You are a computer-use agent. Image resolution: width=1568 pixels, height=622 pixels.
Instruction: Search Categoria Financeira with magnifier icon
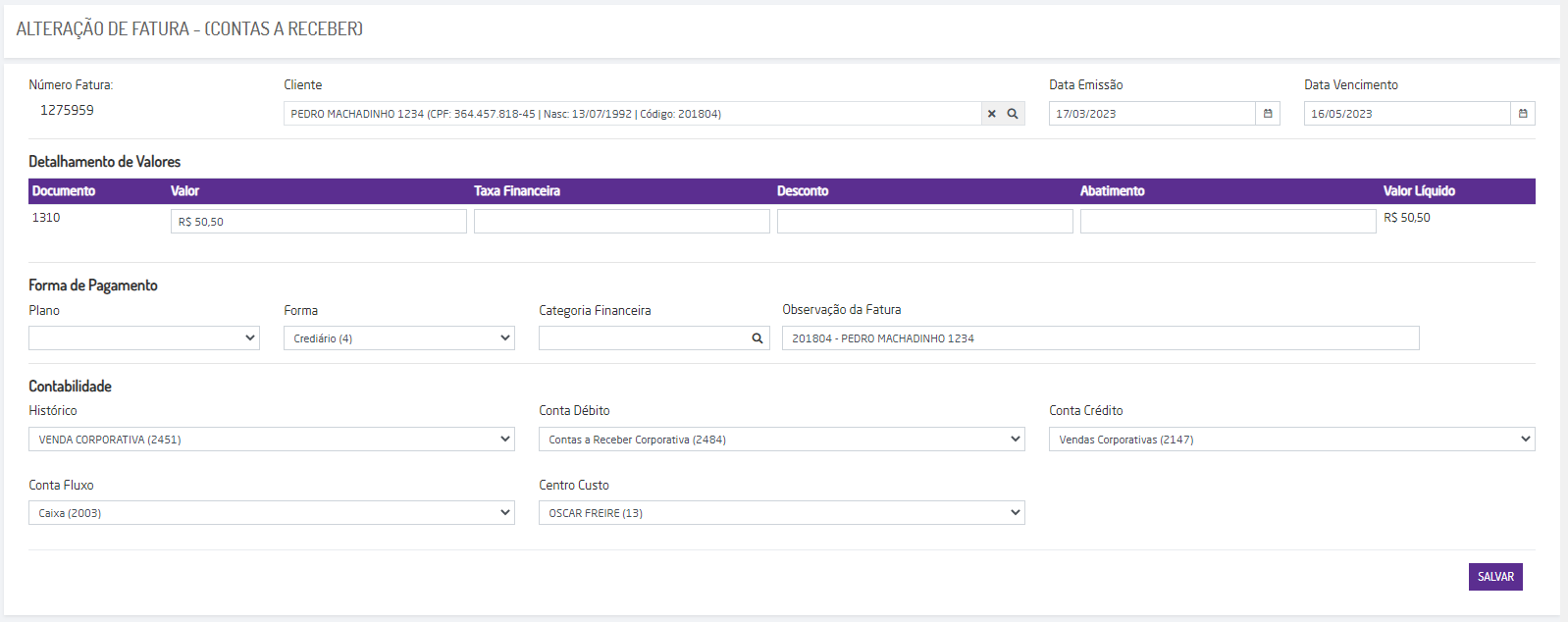[758, 338]
